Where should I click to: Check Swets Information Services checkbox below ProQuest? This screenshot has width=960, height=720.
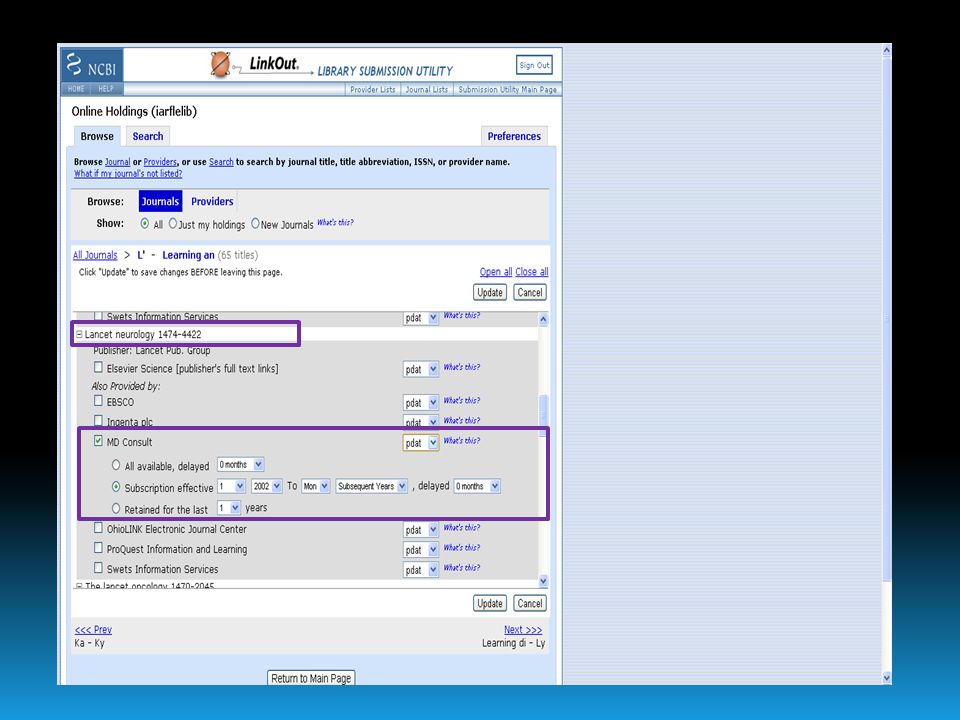(98, 568)
